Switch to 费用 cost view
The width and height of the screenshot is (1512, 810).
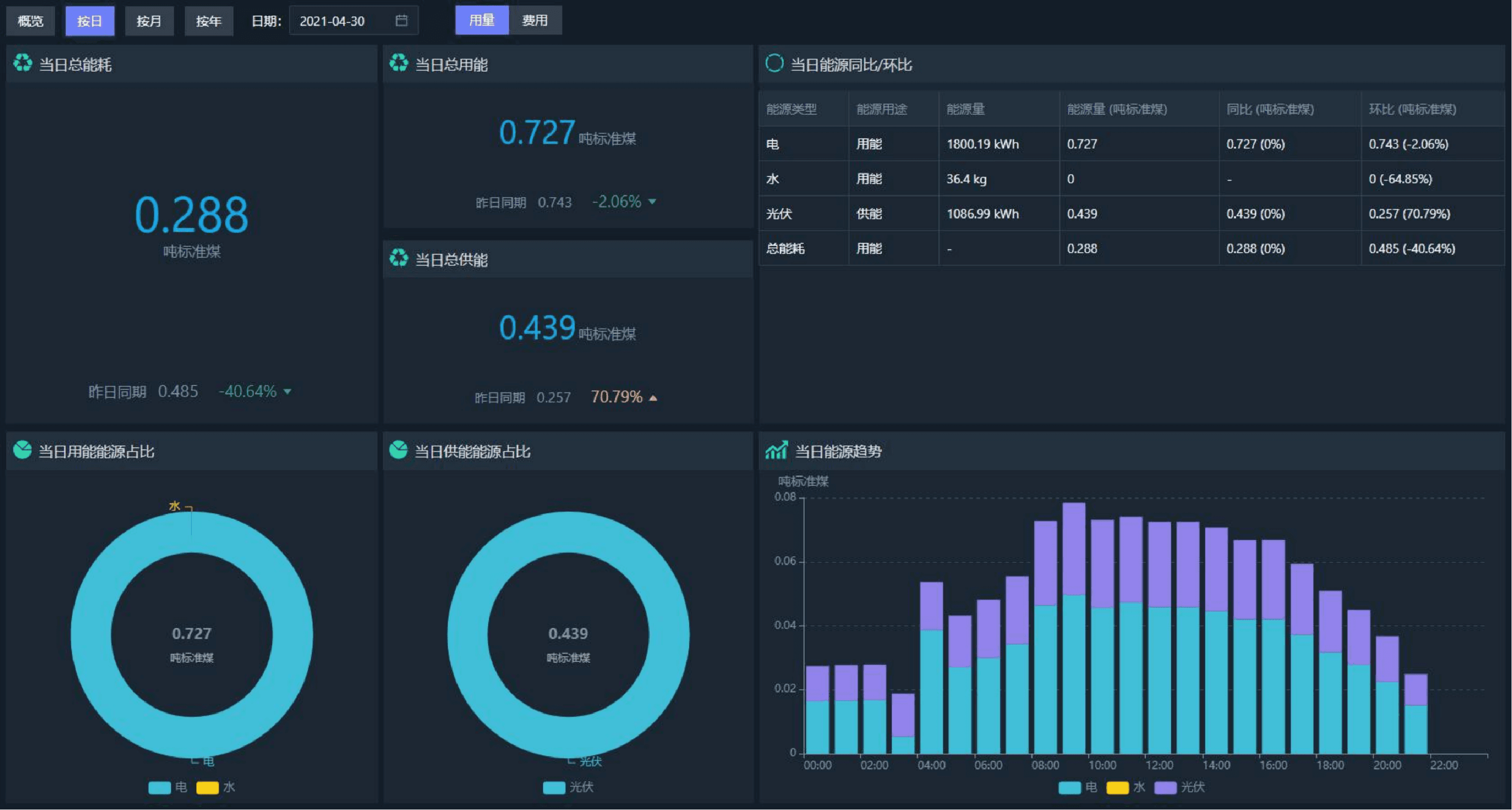tap(535, 20)
